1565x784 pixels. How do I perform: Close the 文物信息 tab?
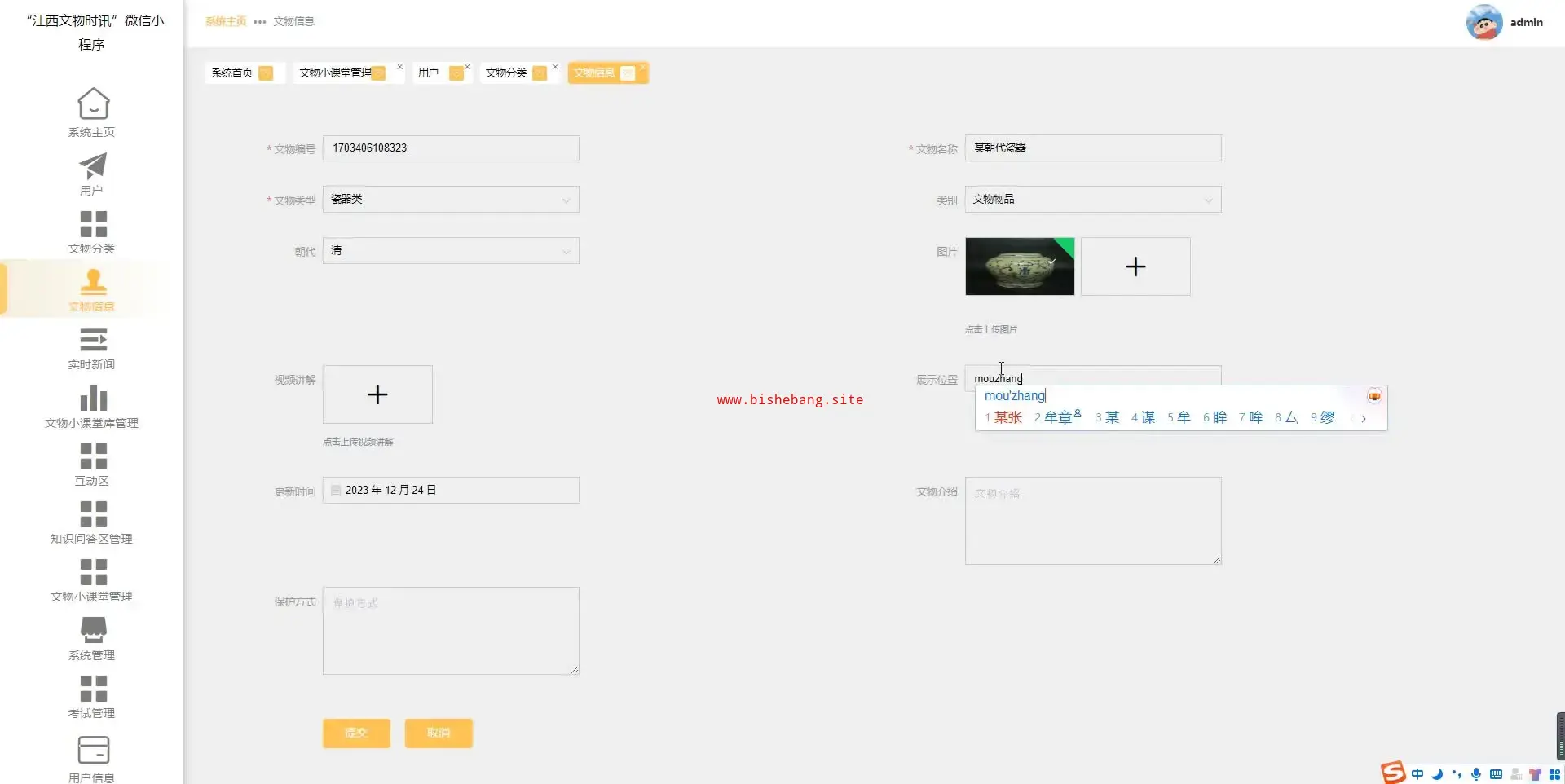(x=642, y=67)
